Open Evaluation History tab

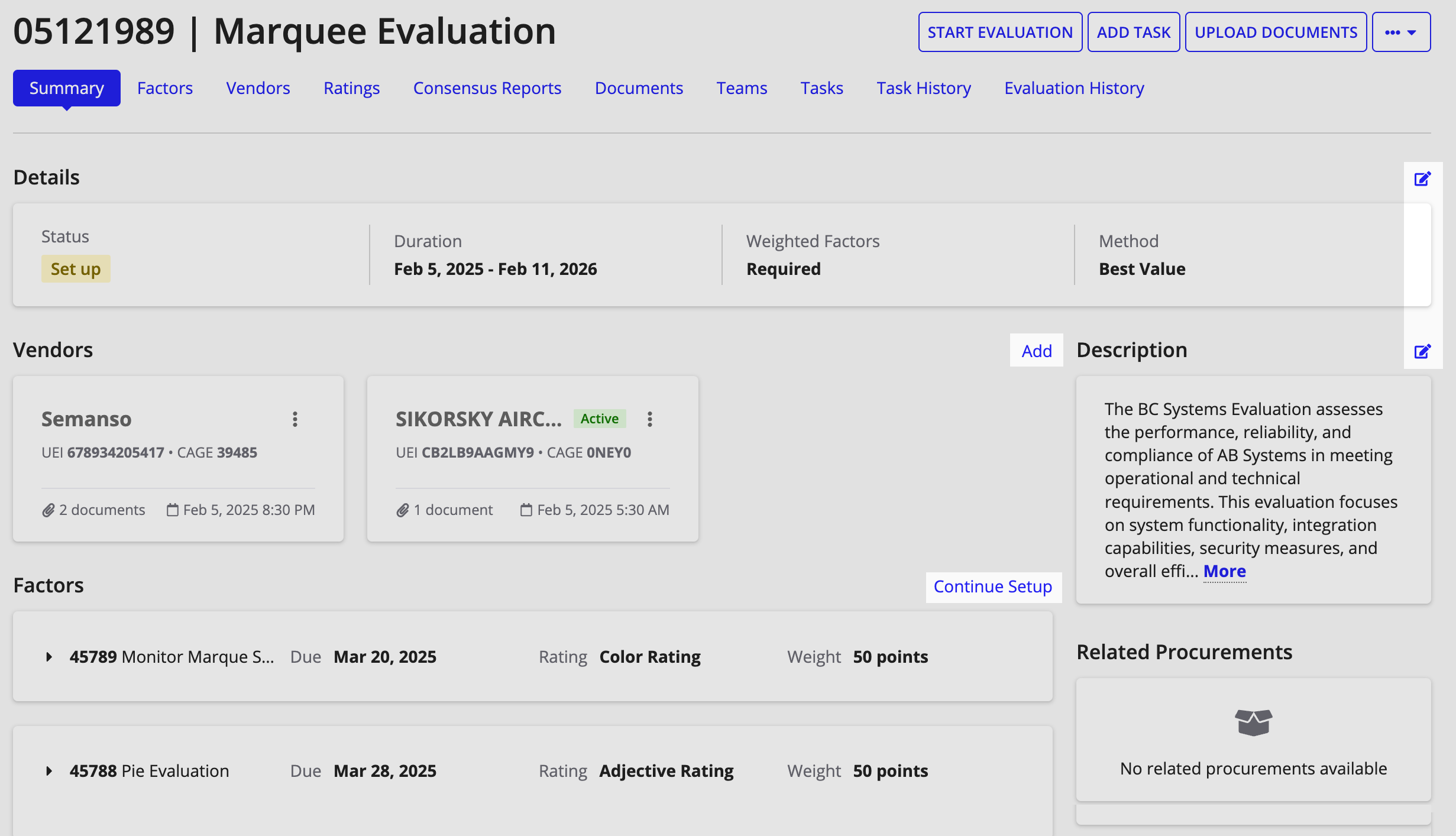1074,88
